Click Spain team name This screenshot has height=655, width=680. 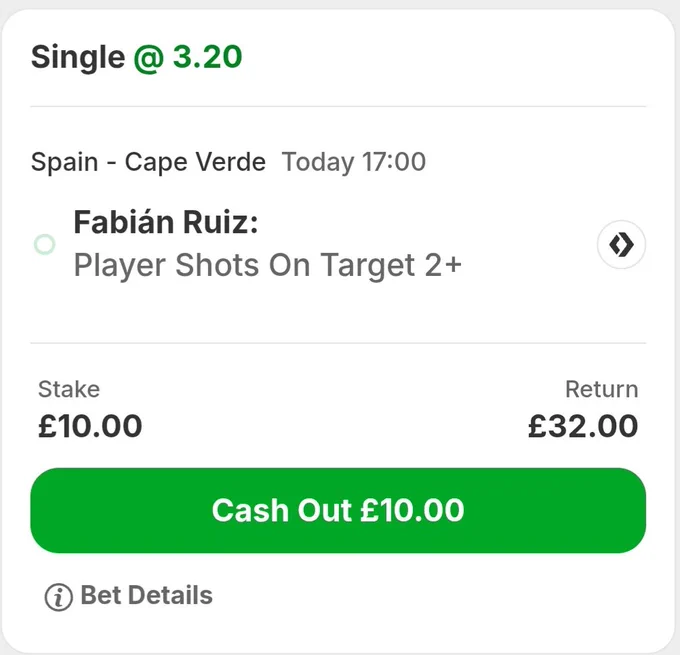click(65, 163)
